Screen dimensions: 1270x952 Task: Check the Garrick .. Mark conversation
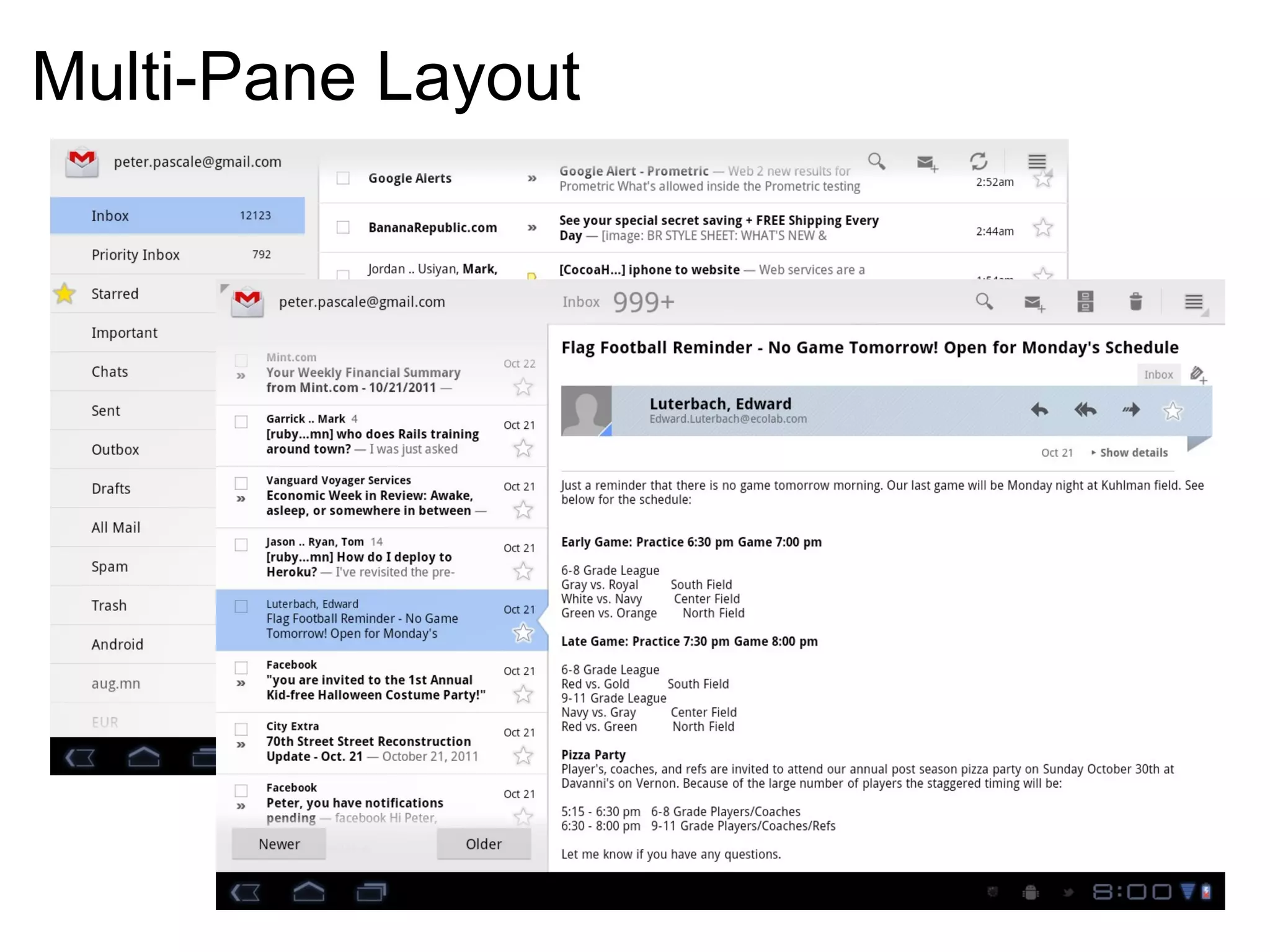(x=241, y=422)
